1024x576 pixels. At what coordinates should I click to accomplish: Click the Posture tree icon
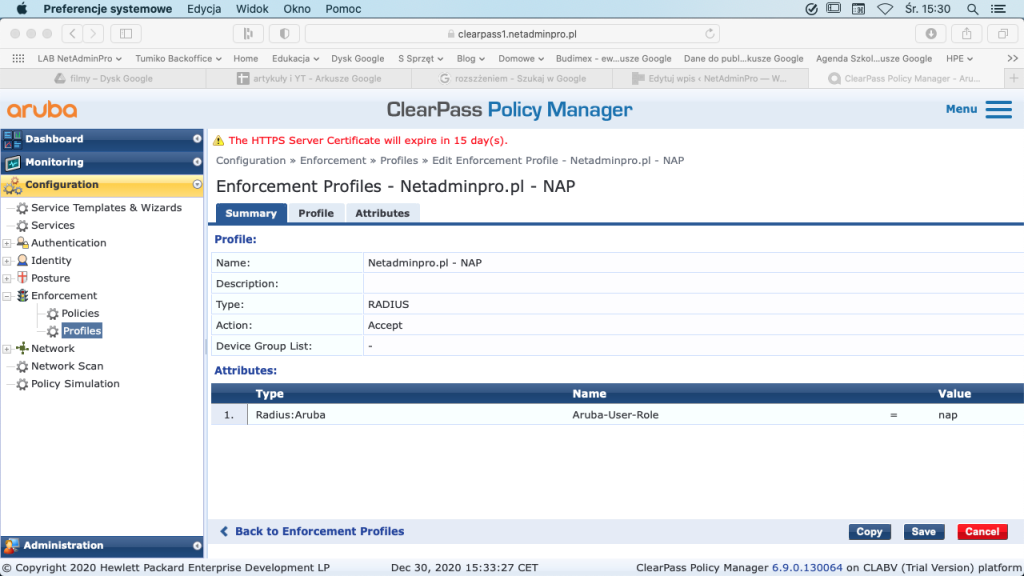tap(22, 278)
